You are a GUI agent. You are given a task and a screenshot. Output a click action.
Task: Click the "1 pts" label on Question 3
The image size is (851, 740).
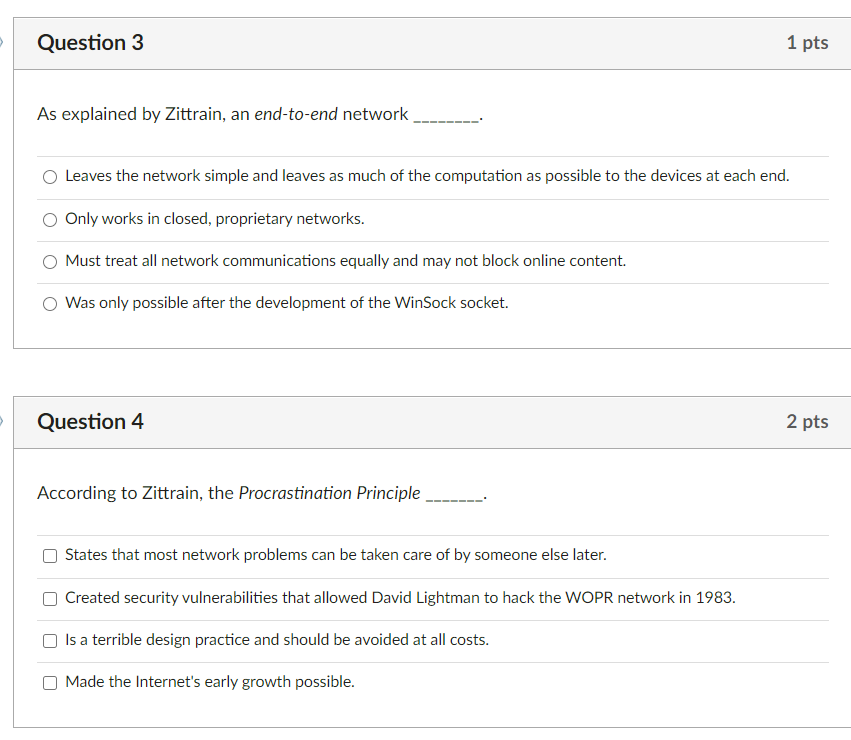pos(807,43)
